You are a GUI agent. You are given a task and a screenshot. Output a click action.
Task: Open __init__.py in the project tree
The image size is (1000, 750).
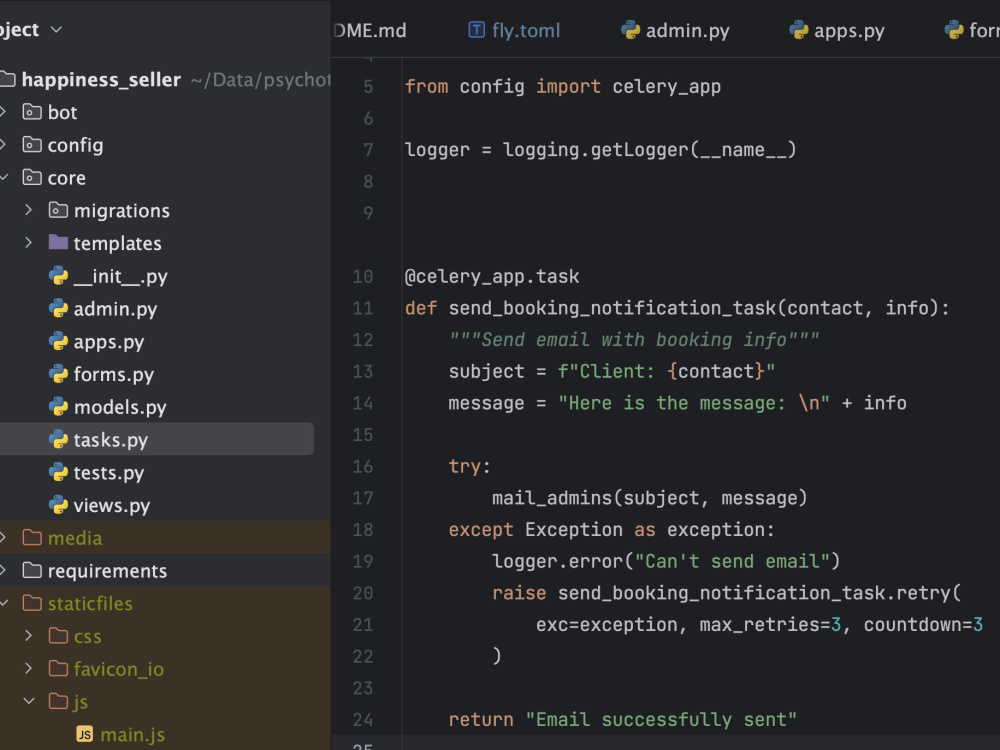[x=121, y=276]
